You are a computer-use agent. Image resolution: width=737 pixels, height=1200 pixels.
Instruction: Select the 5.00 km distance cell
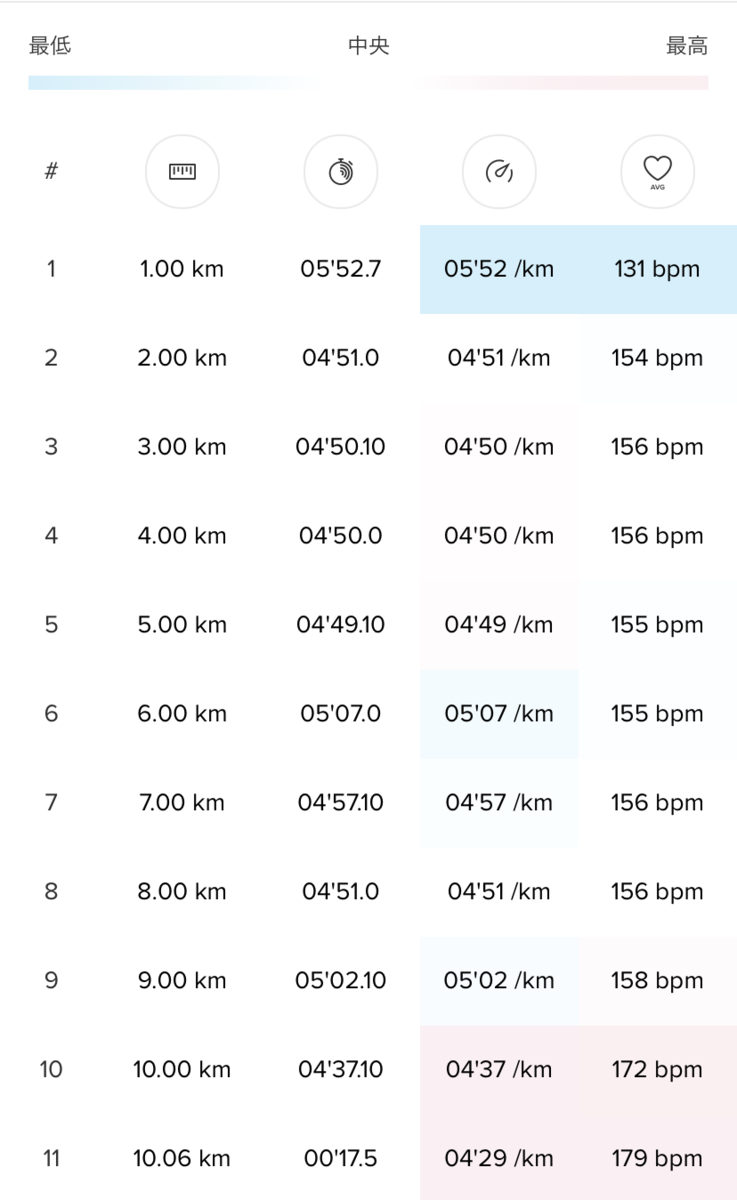pyautogui.click(x=182, y=625)
